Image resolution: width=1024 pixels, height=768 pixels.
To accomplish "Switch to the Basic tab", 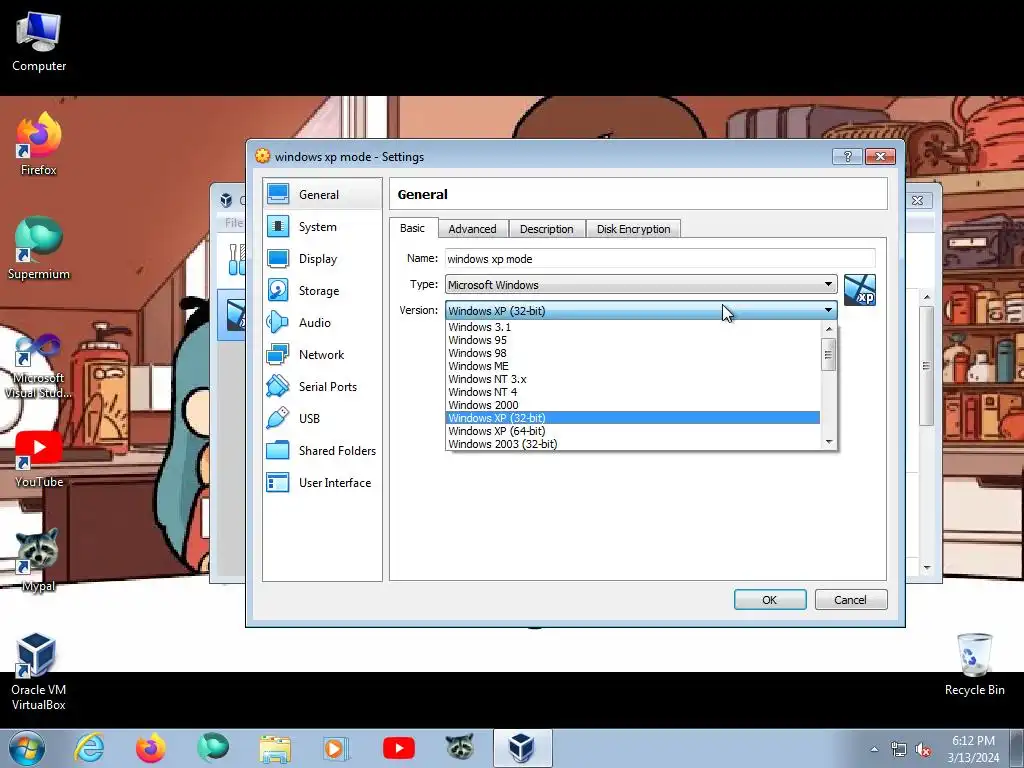I will [x=412, y=228].
